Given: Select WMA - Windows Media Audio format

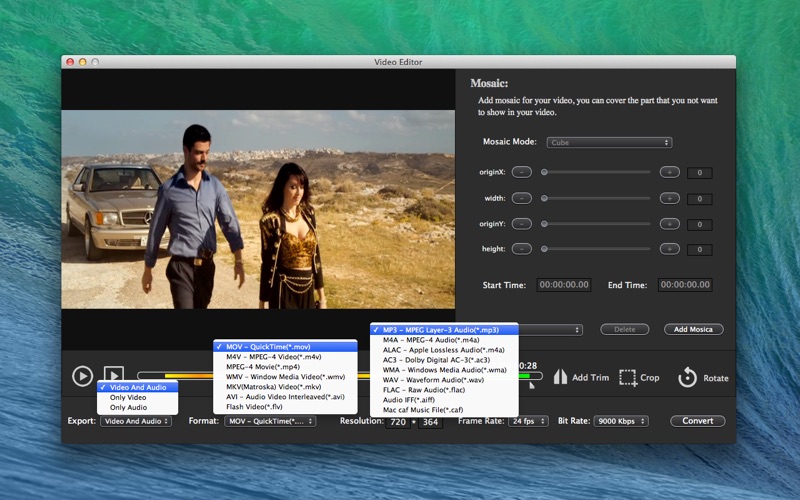Looking at the screenshot, I should click(x=444, y=370).
